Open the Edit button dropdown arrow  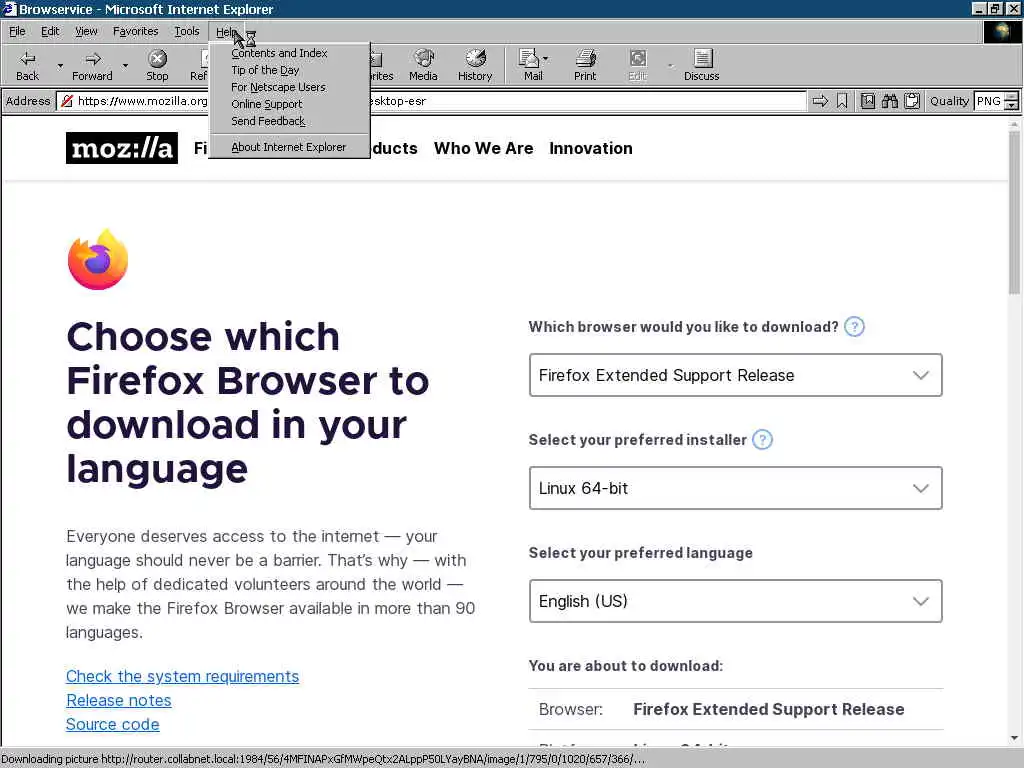(x=670, y=65)
